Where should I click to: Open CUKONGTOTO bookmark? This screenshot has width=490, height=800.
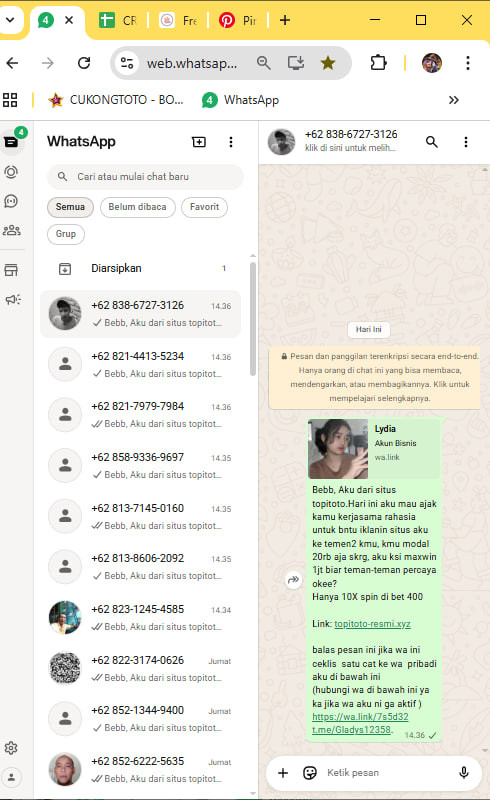(x=115, y=99)
